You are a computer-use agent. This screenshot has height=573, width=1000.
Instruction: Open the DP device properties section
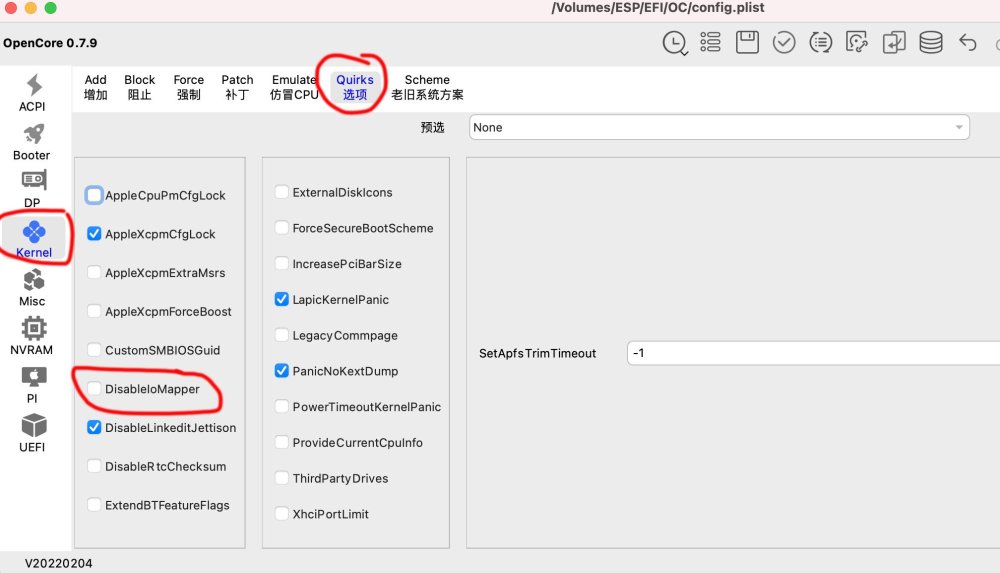pyautogui.click(x=33, y=190)
